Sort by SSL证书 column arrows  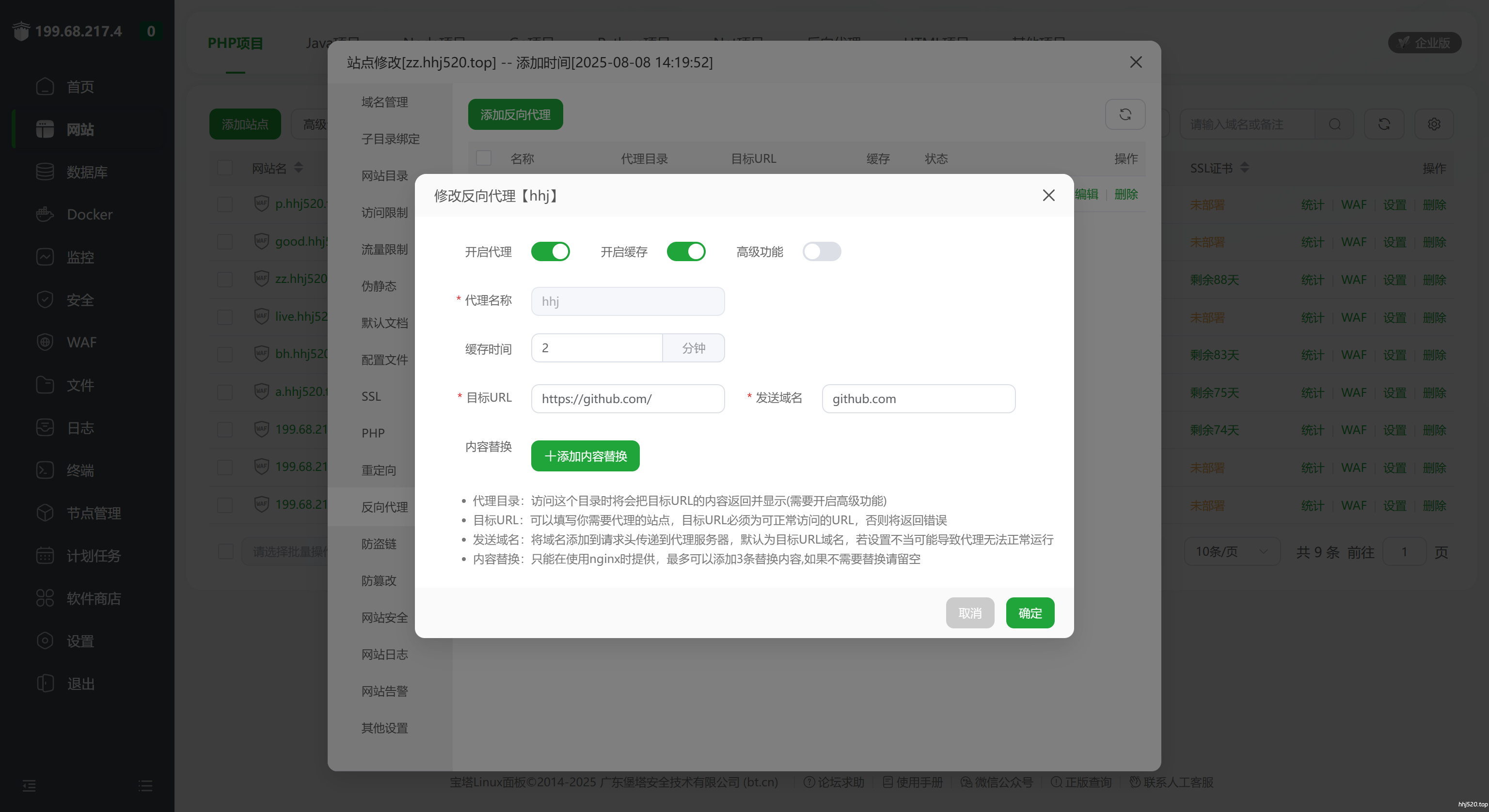(x=1245, y=168)
